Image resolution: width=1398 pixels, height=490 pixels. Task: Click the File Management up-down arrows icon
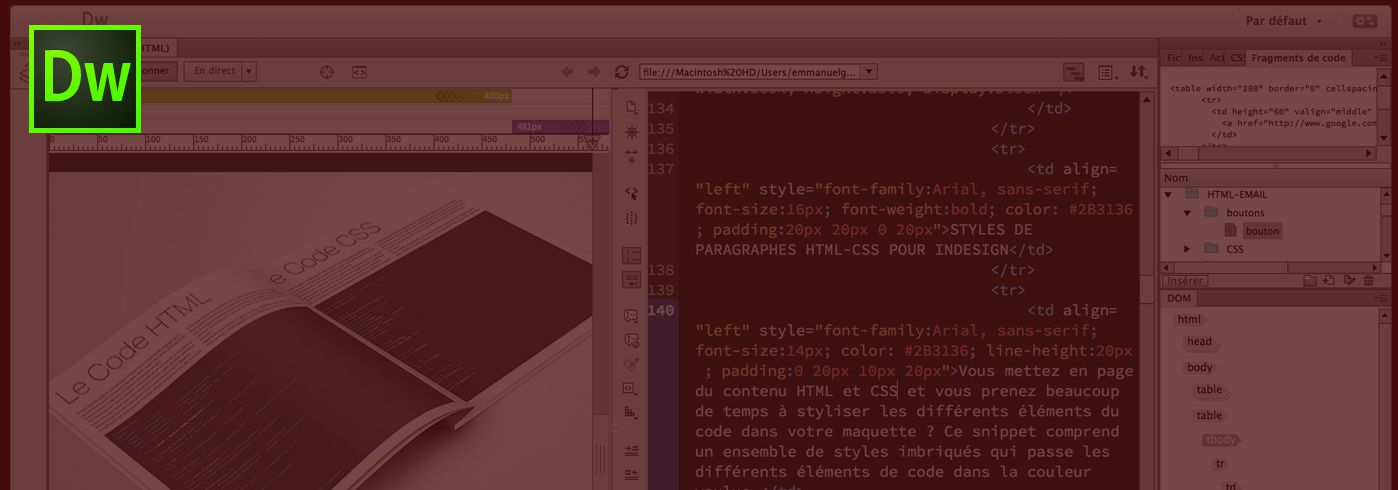click(x=1139, y=72)
